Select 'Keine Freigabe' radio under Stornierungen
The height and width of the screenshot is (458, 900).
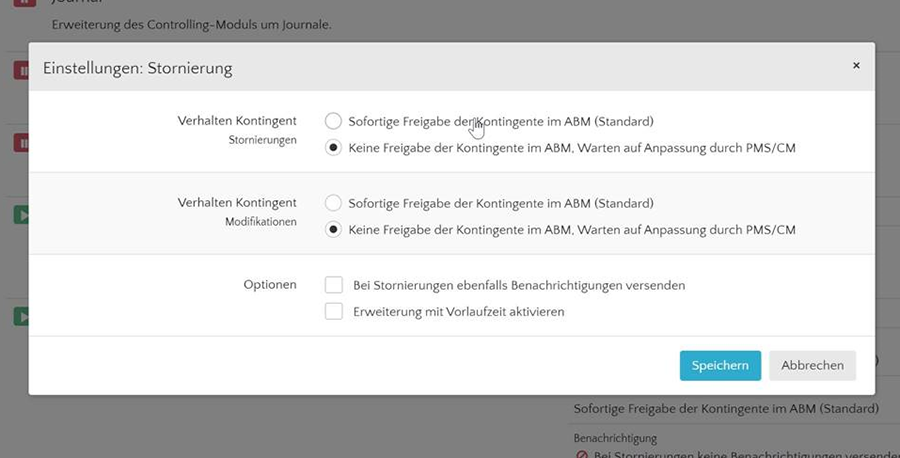(333, 147)
